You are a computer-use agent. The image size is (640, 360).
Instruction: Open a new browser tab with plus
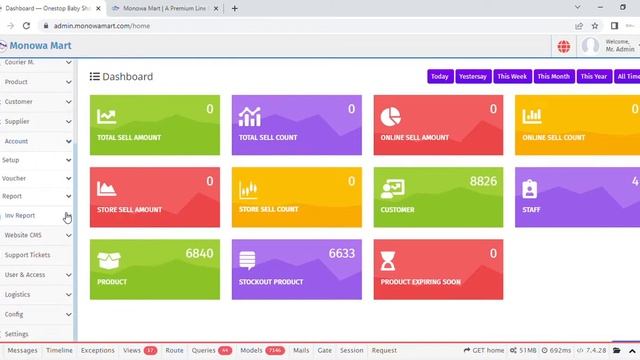pyautogui.click(x=235, y=8)
